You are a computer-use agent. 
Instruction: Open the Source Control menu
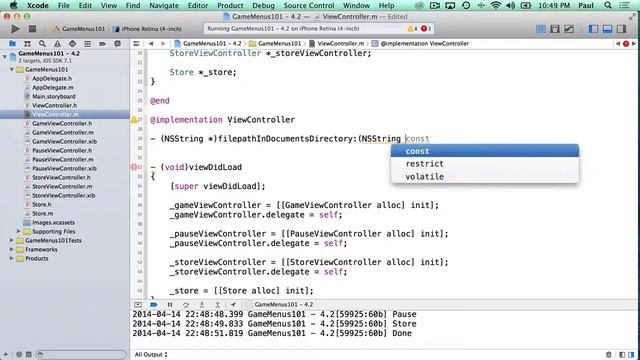click(x=309, y=5)
